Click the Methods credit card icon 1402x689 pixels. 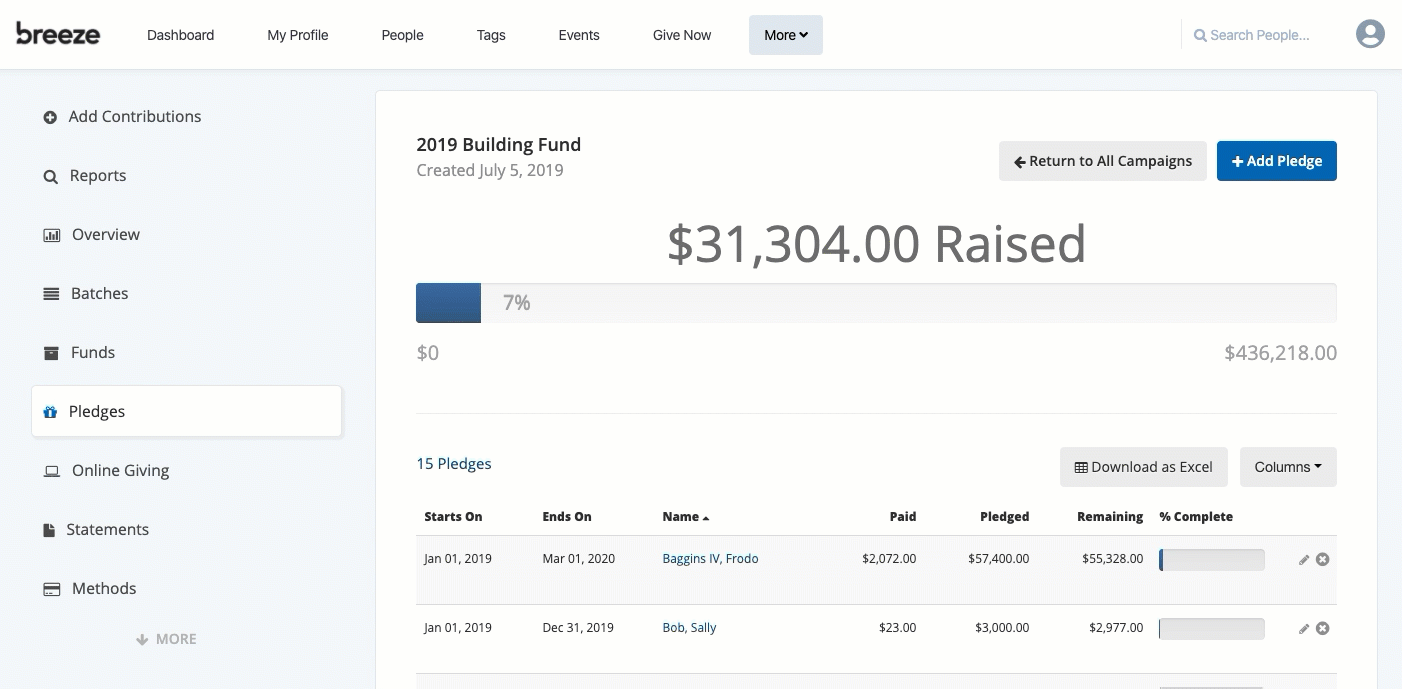51,588
